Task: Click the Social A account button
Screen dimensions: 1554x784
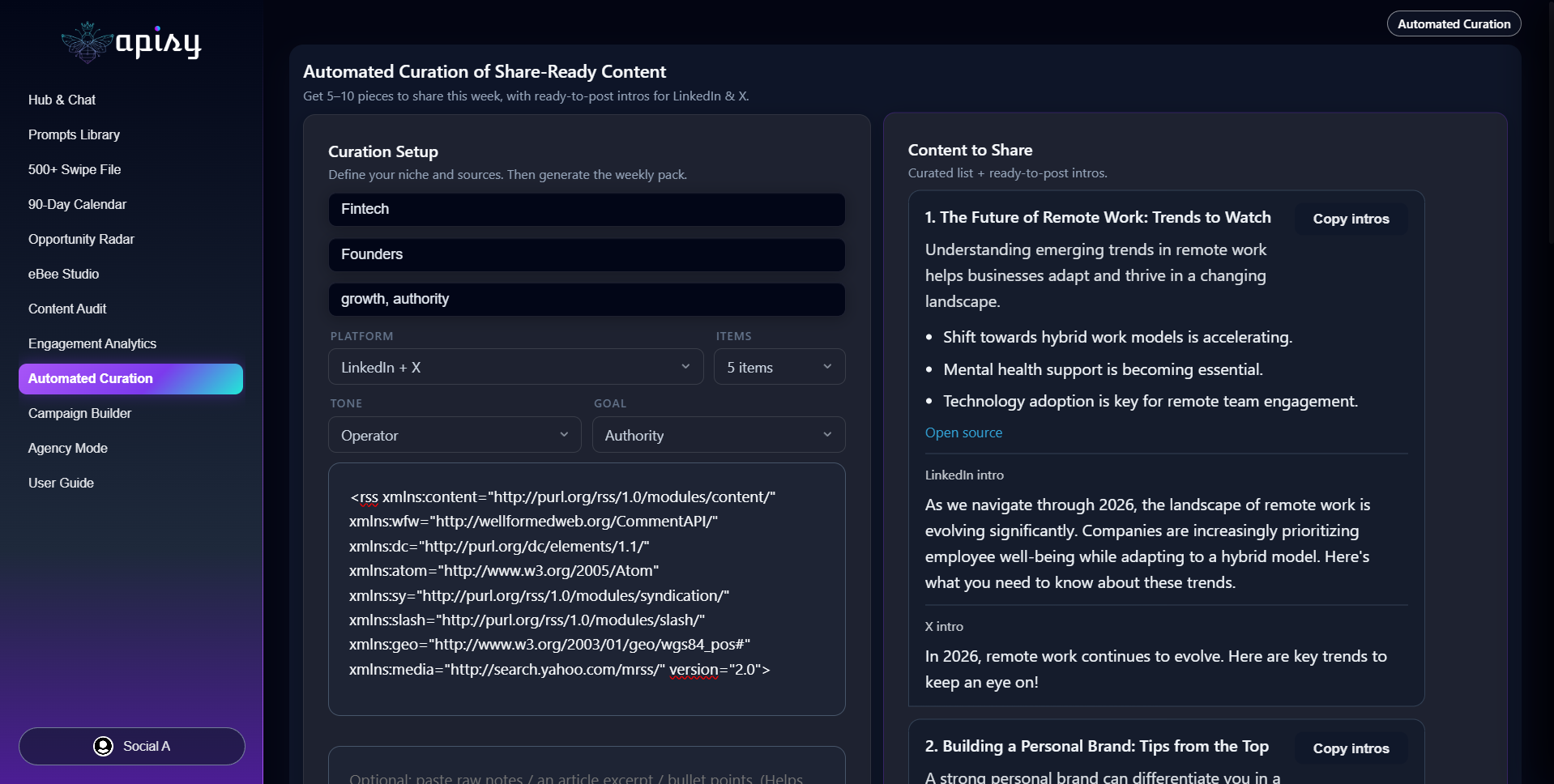Action: coord(132,746)
